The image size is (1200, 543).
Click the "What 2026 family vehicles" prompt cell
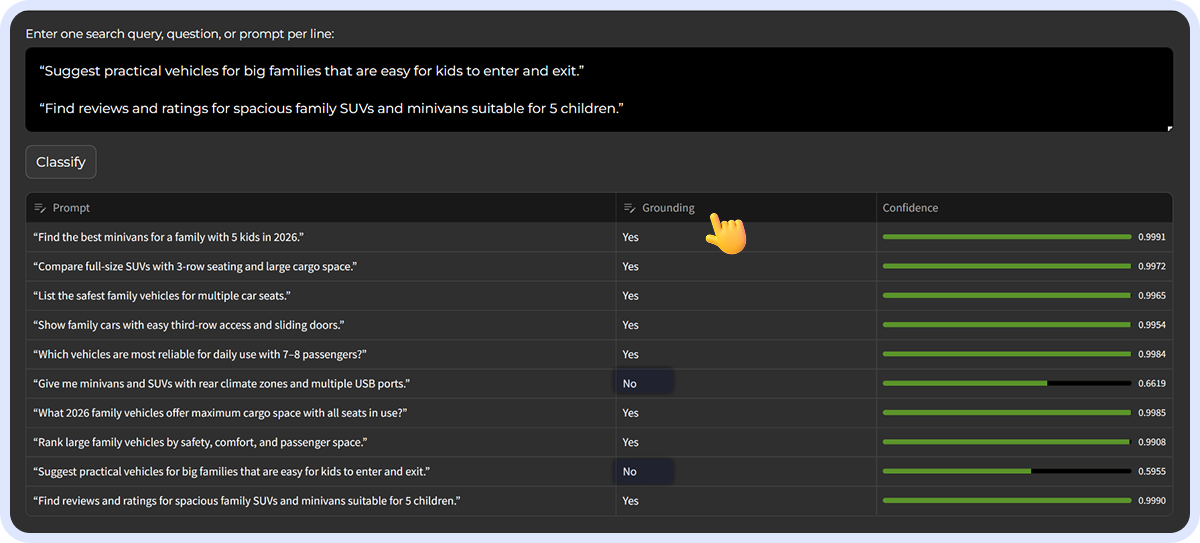[x=220, y=412]
